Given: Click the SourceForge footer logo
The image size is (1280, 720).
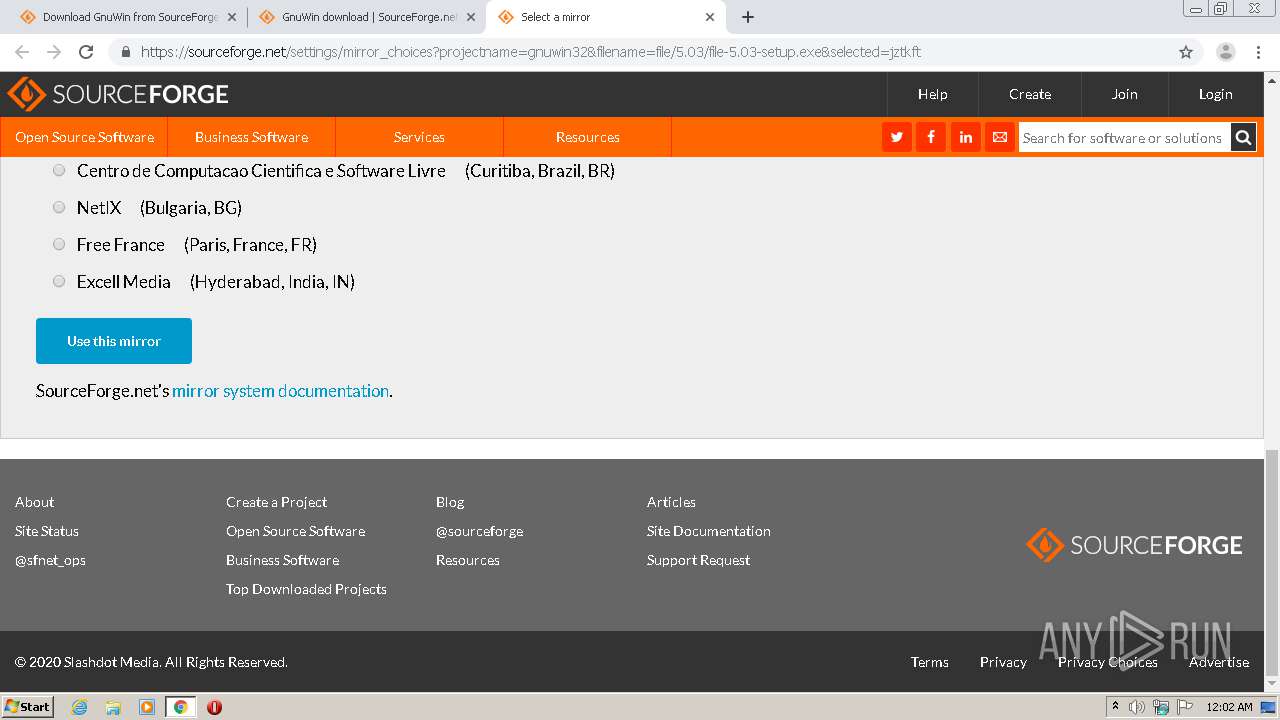Looking at the screenshot, I should [x=1134, y=545].
